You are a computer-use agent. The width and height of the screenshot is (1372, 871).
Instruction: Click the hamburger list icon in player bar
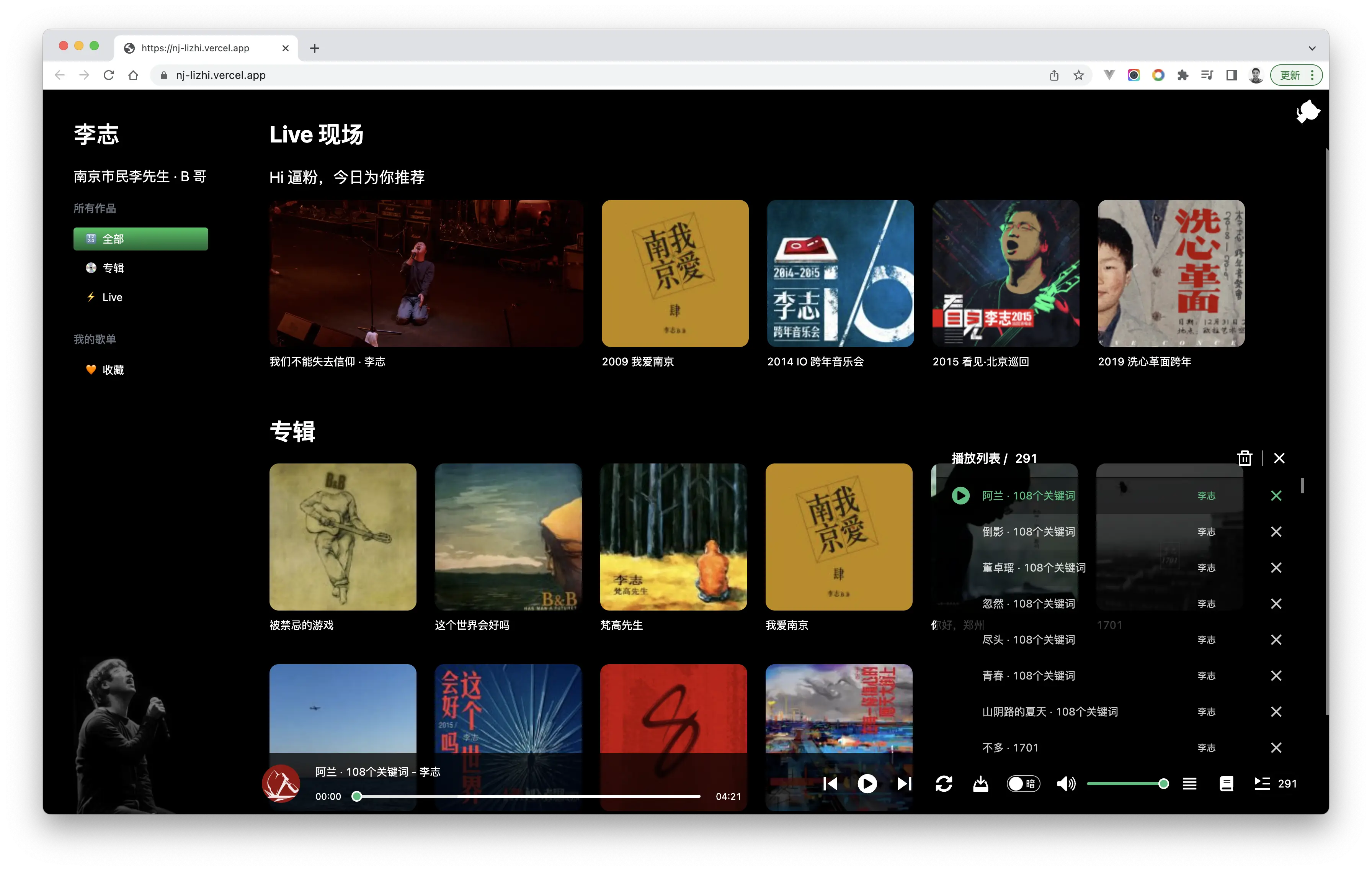pos(1190,784)
